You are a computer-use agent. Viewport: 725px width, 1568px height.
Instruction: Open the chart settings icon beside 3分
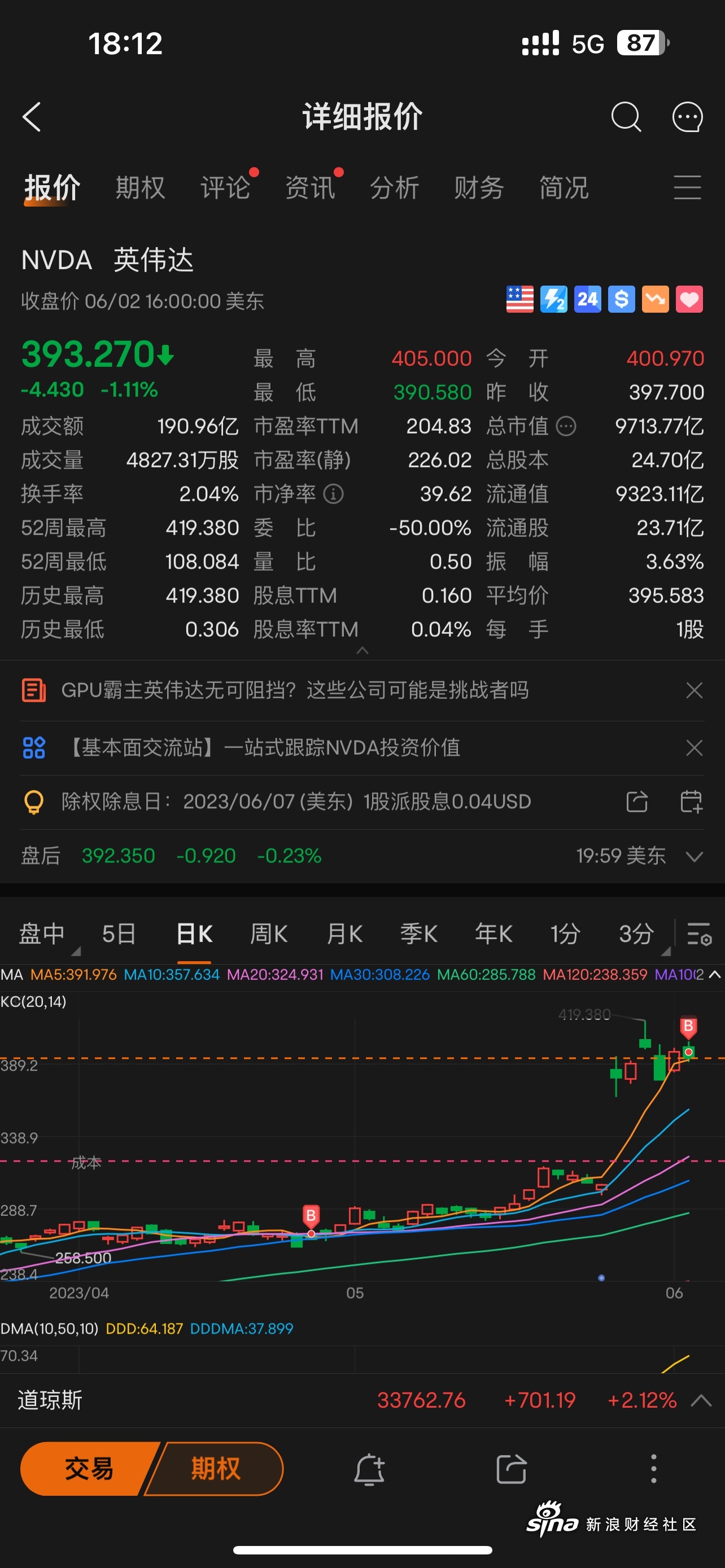coord(700,934)
